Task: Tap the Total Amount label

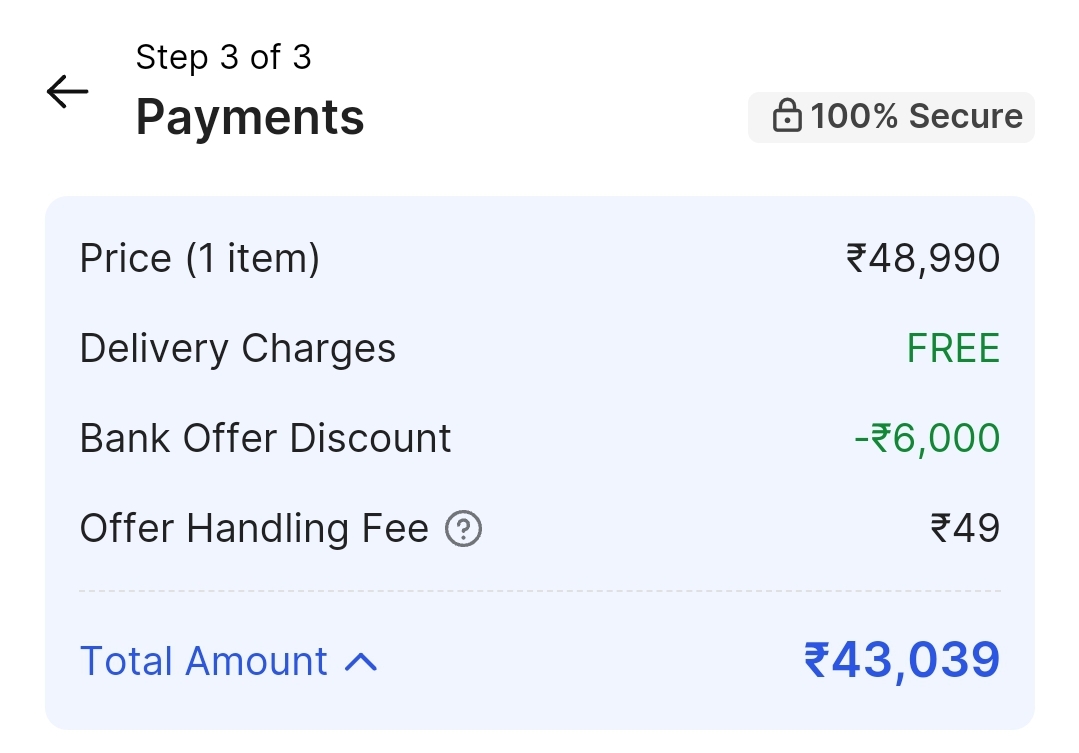Action: (x=204, y=661)
